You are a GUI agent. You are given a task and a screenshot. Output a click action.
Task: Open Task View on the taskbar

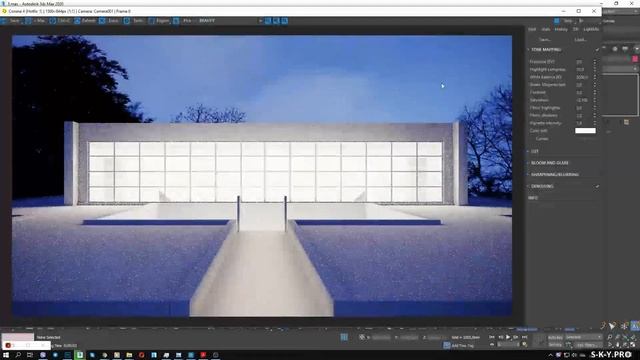[x=30, y=356]
